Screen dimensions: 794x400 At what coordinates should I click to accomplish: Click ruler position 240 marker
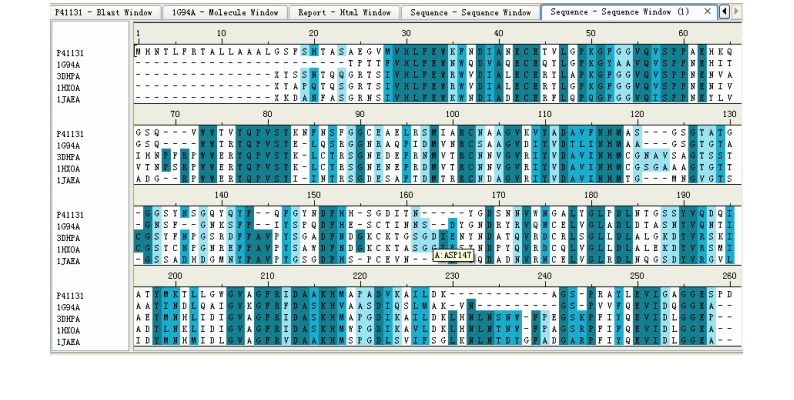click(x=545, y=276)
